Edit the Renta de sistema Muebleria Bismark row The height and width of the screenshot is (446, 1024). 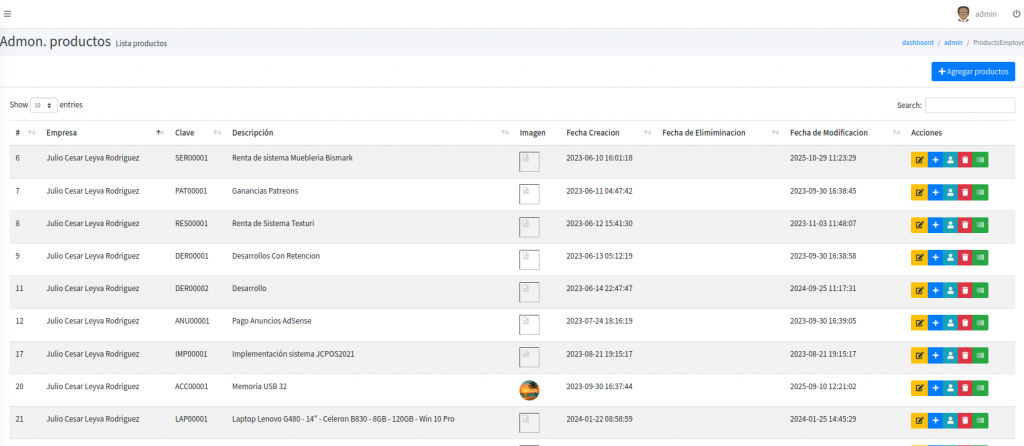(x=919, y=160)
